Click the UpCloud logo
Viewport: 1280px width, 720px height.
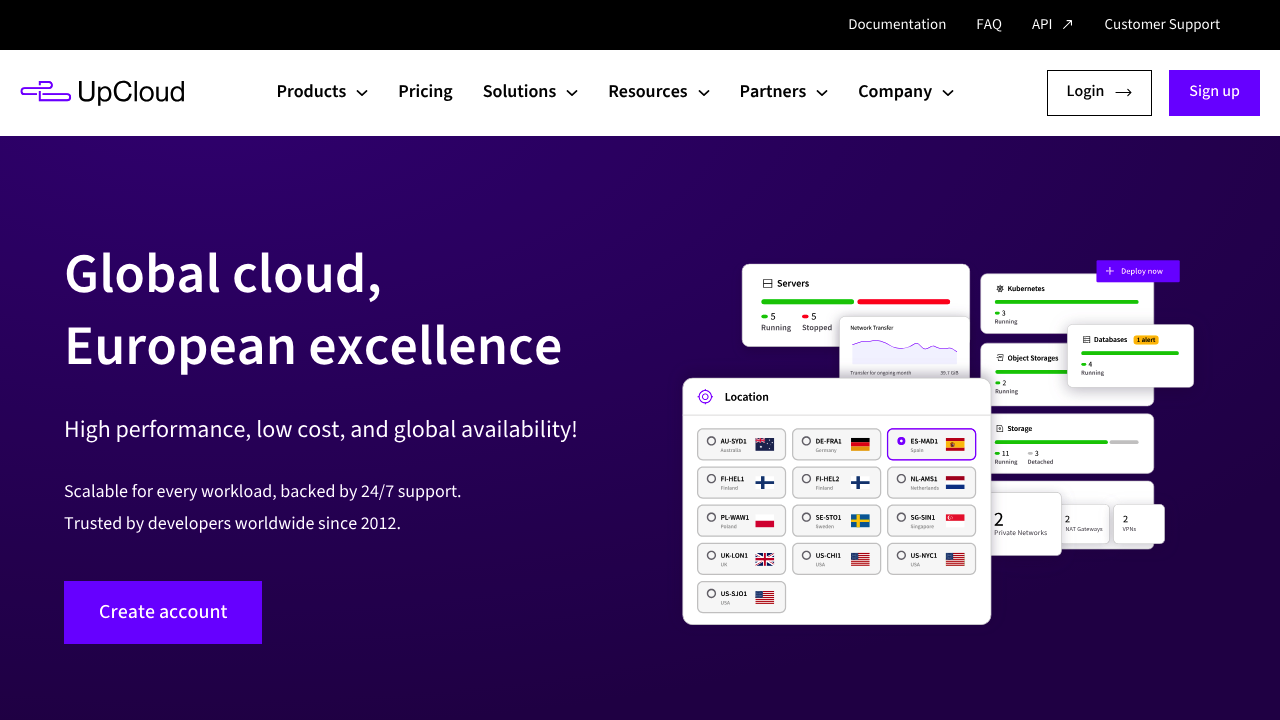click(x=102, y=92)
